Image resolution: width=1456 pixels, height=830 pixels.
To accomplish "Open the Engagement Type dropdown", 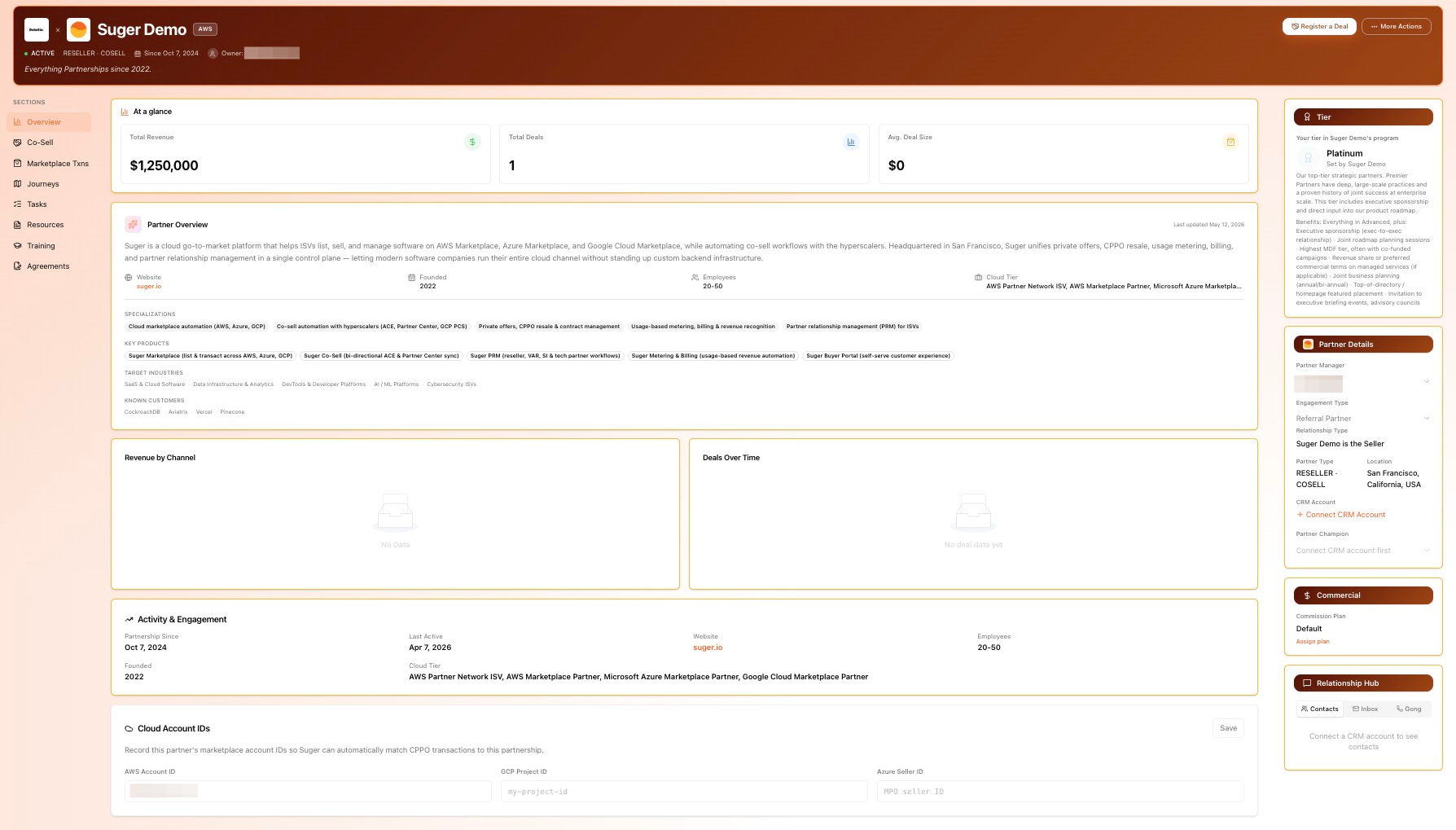I will tap(1363, 419).
